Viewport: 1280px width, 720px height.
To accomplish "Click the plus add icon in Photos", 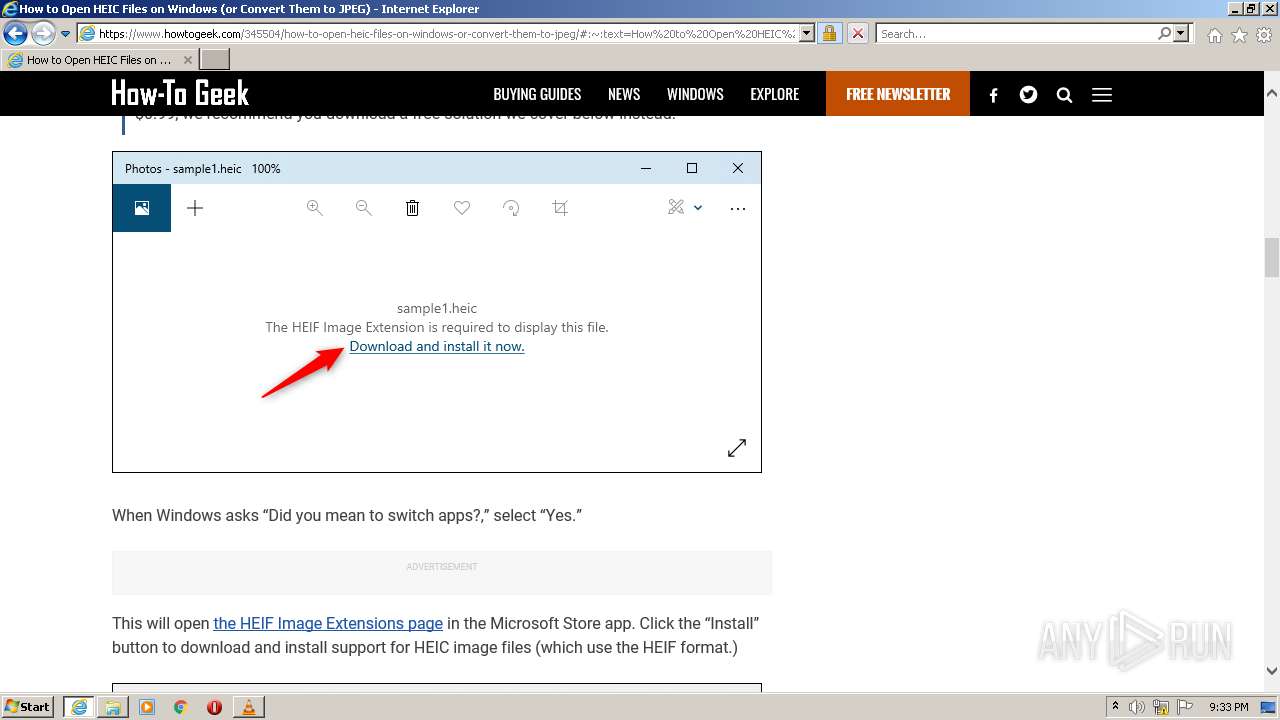I will [x=195, y=208].
